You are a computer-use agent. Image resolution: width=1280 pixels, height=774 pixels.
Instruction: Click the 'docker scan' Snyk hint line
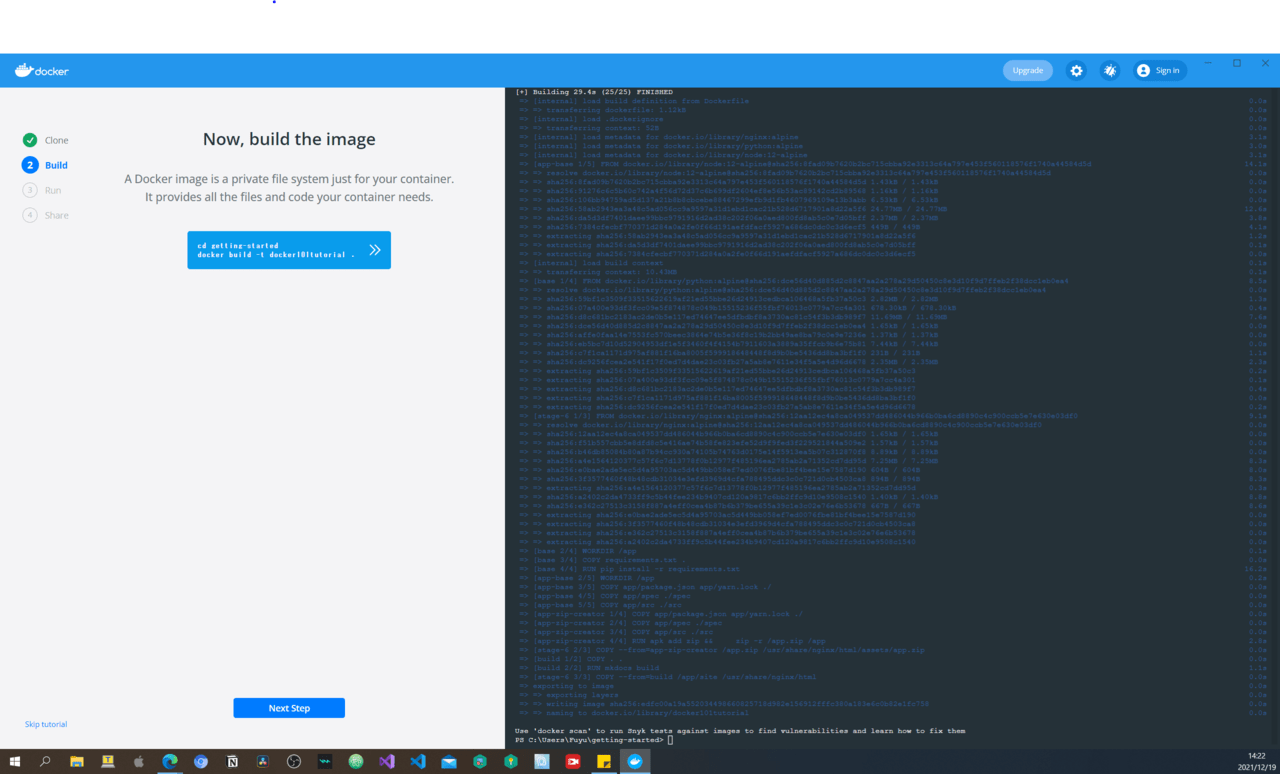pyautogui.click(x=740, y=731)
